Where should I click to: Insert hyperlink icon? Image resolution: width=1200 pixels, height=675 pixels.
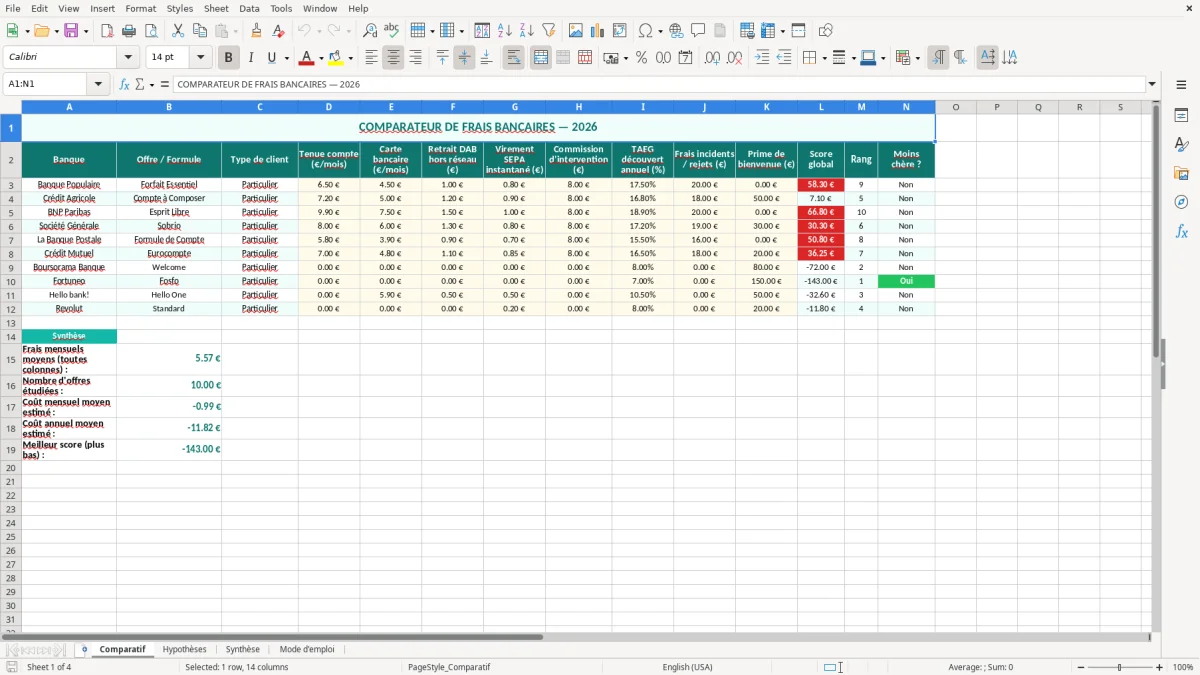pyautogui.click(x=676, y=31)
